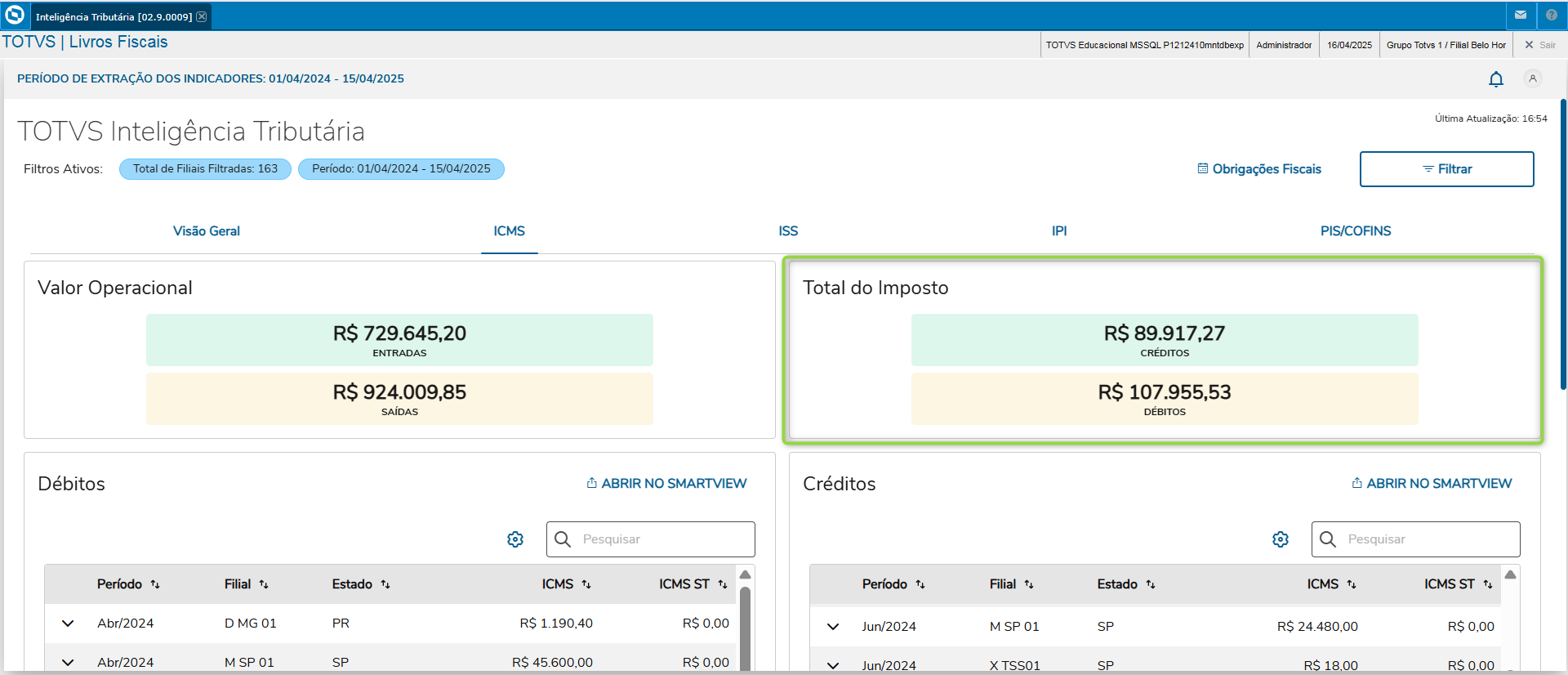This screenshot has width=1568, height=675.
Task: Sort the Créditos table by Filial
Action: pos(1029,584)
